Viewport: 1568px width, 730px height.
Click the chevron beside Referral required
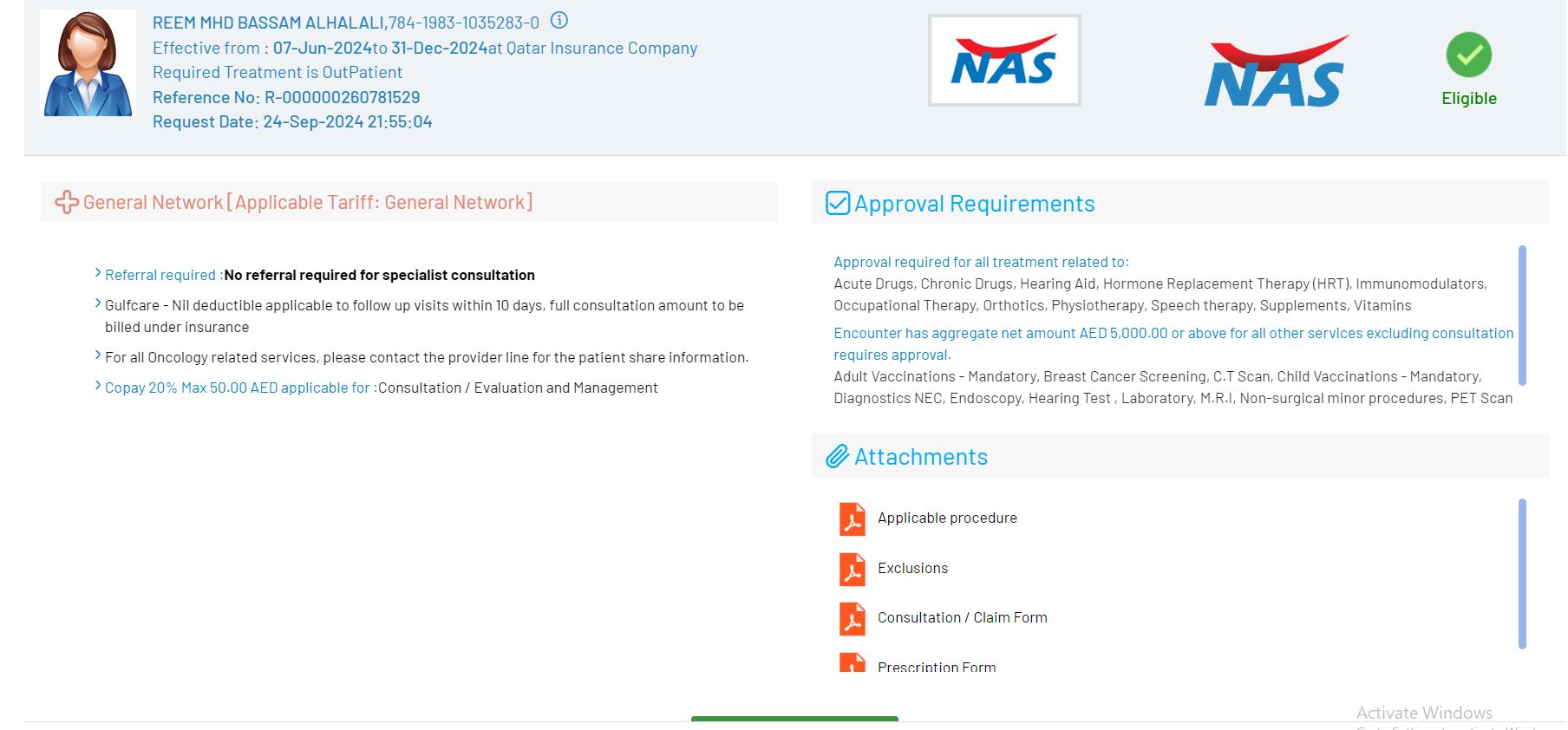[98, 273]
